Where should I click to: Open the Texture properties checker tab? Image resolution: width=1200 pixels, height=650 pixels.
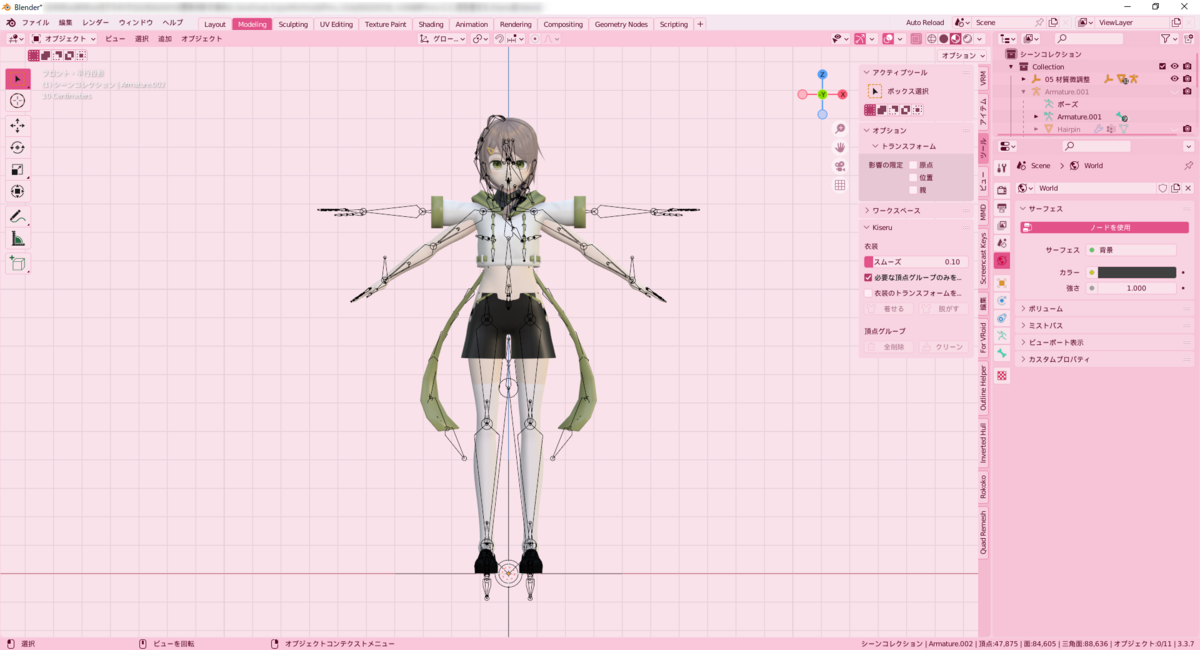click(1002, 375)
